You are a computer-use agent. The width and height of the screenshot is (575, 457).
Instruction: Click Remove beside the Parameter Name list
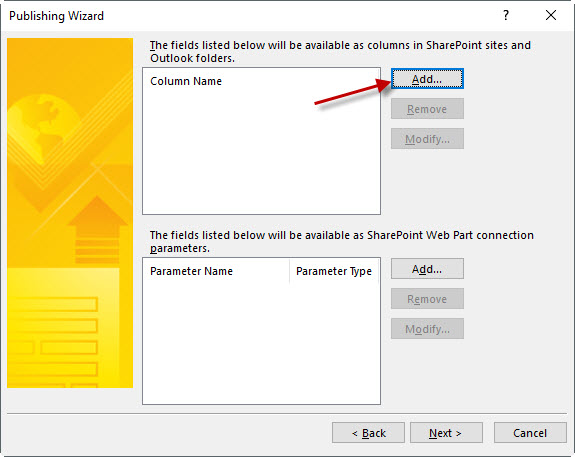pyautogui.click(x=427, y=299)
